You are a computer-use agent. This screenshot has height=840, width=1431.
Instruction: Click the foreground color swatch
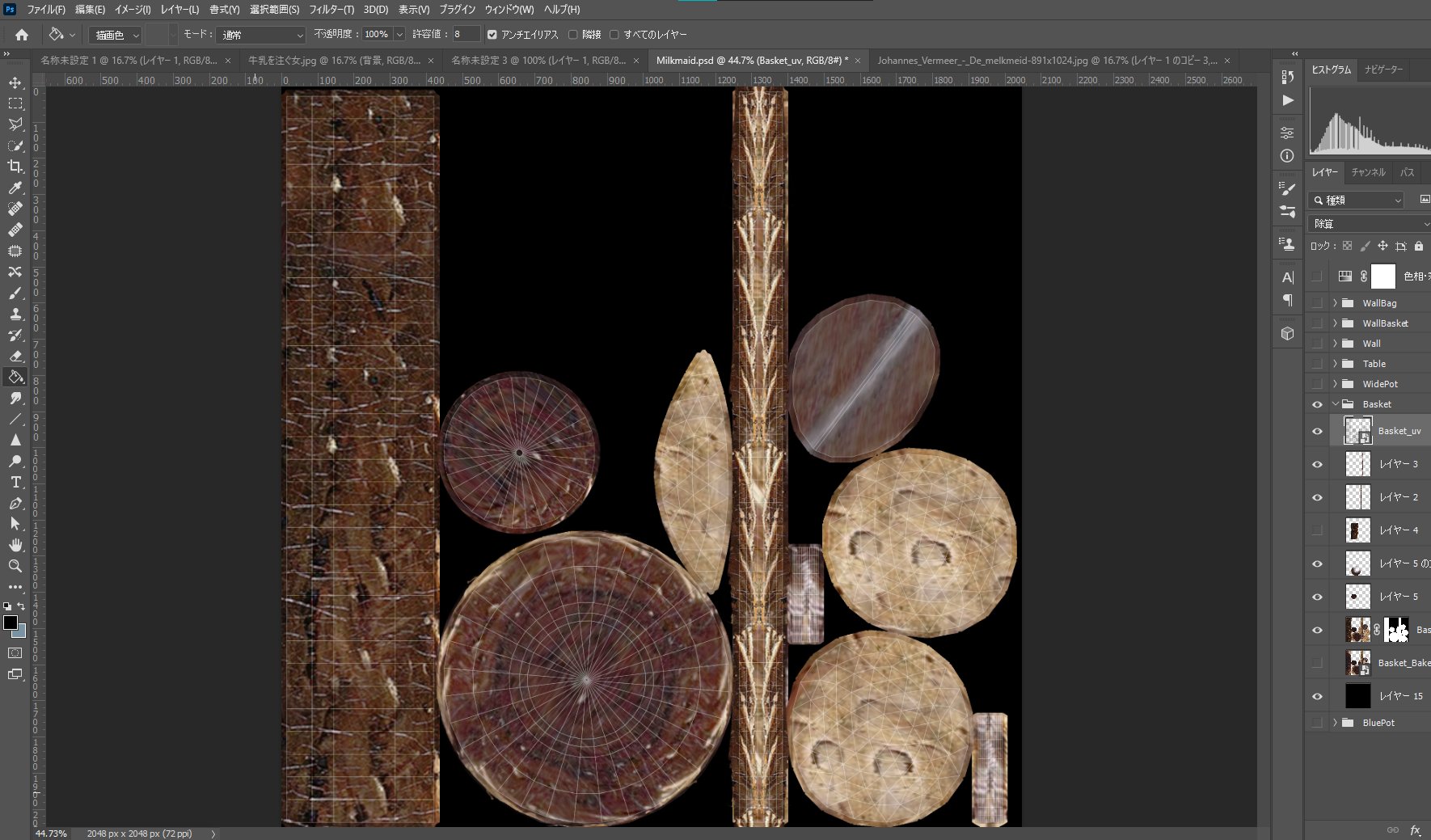coord(11,623)
